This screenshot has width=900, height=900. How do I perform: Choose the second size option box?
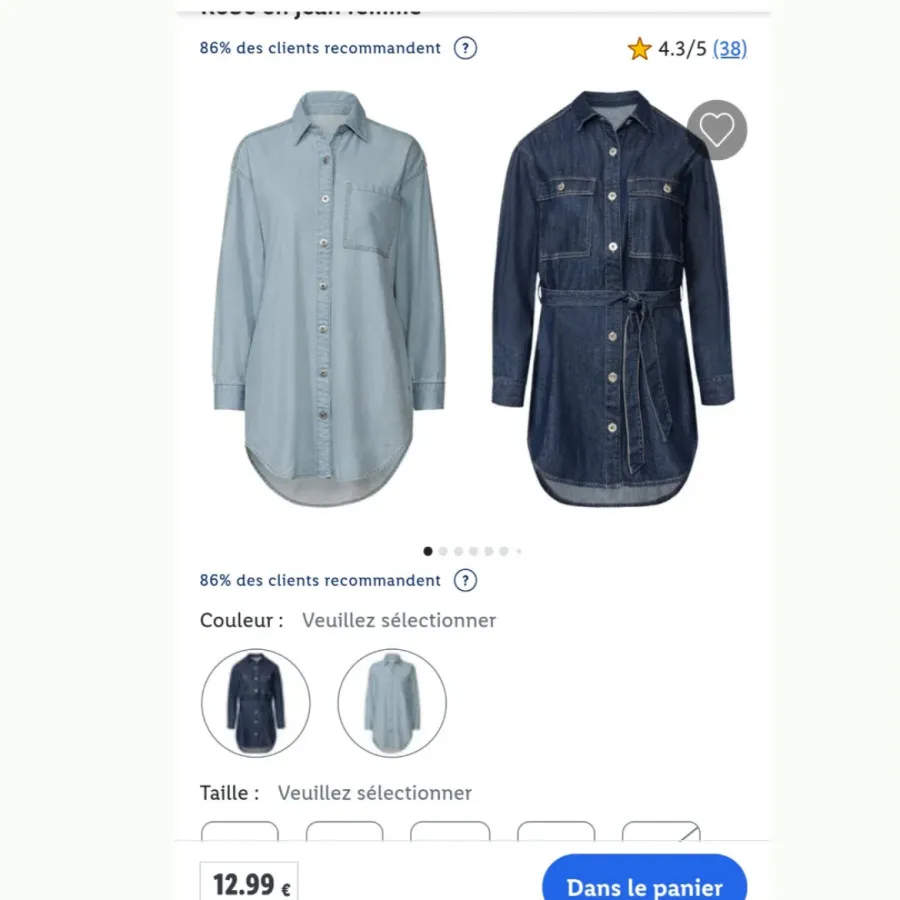point(344,831)
